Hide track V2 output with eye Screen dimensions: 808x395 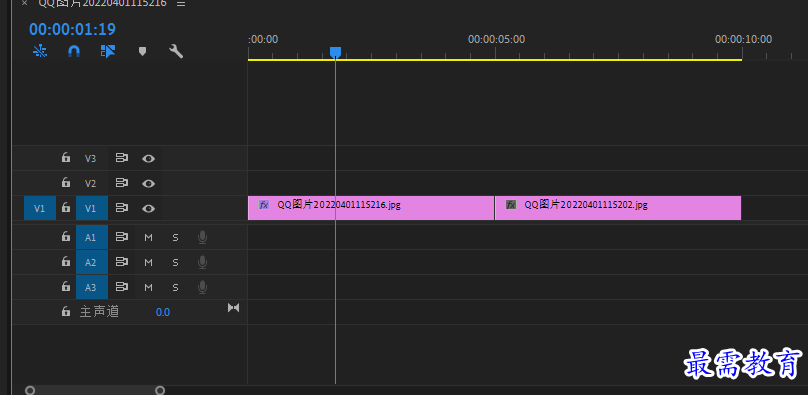(x=148, y=183)
